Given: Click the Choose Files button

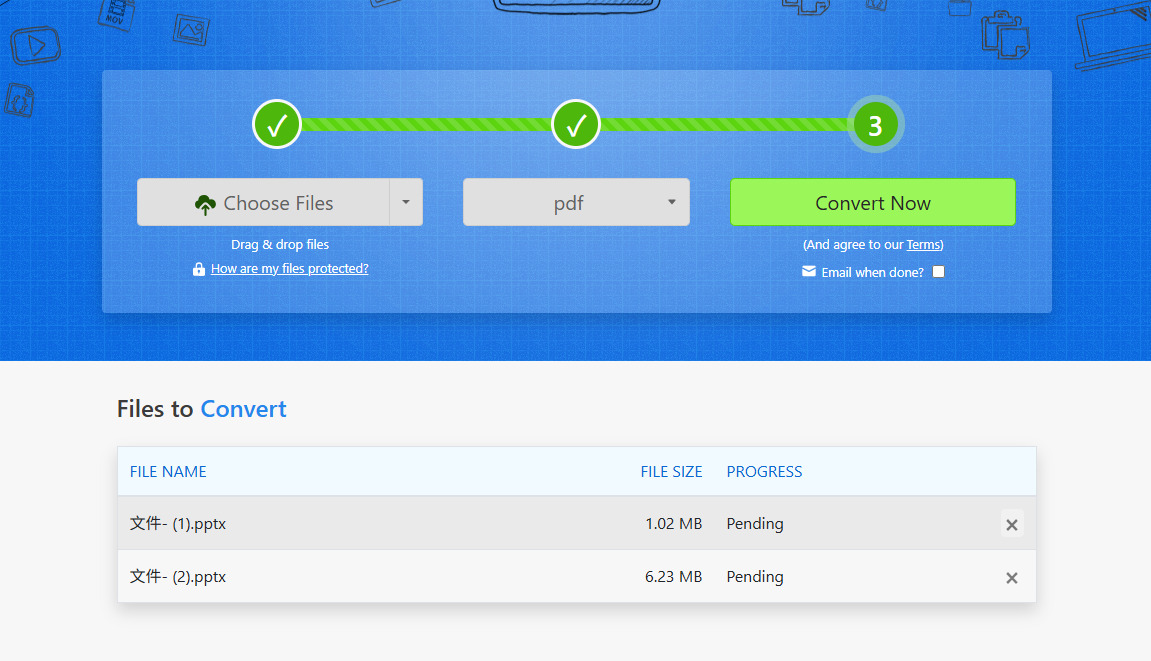Looking at the screenshot, I should point(264,202).
